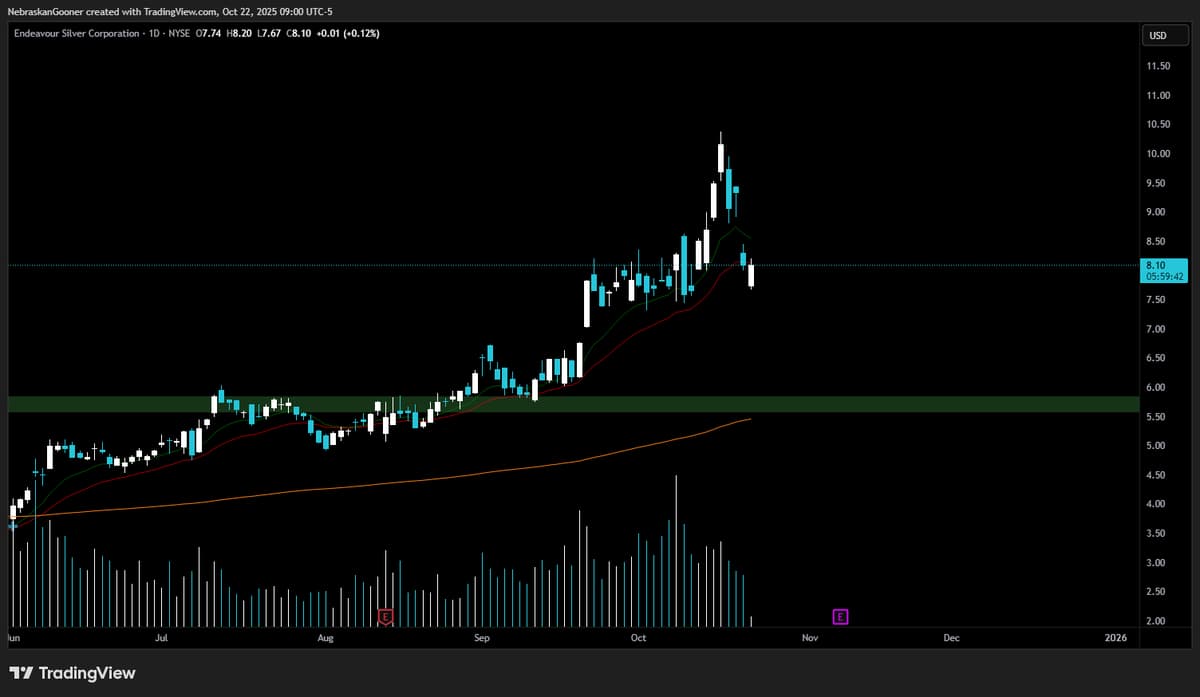Click the 11.50 price on the right scale

1157,66
